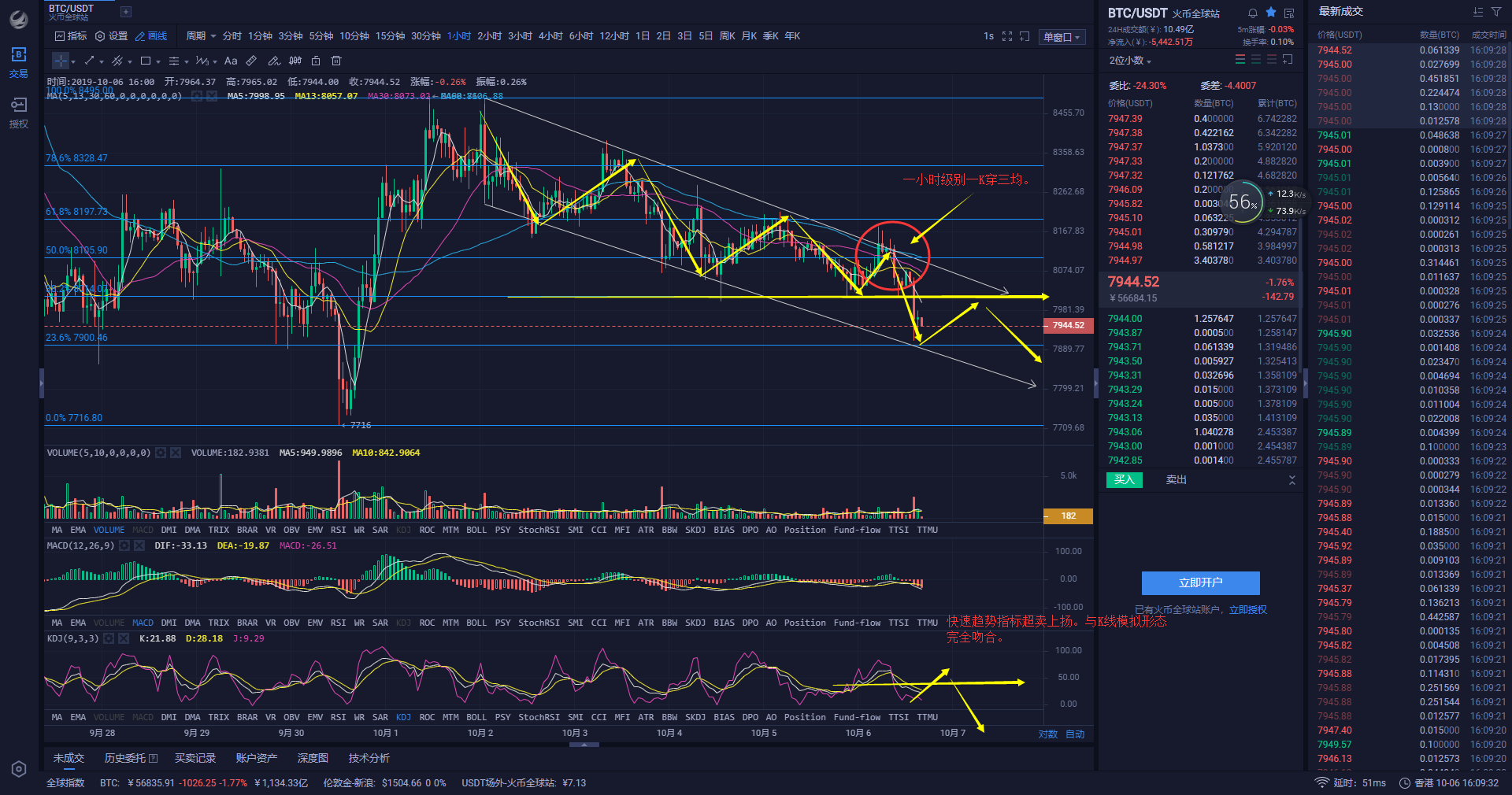
Task: Switch to the 未成交 open orders tab
Action: click(69, 758)
